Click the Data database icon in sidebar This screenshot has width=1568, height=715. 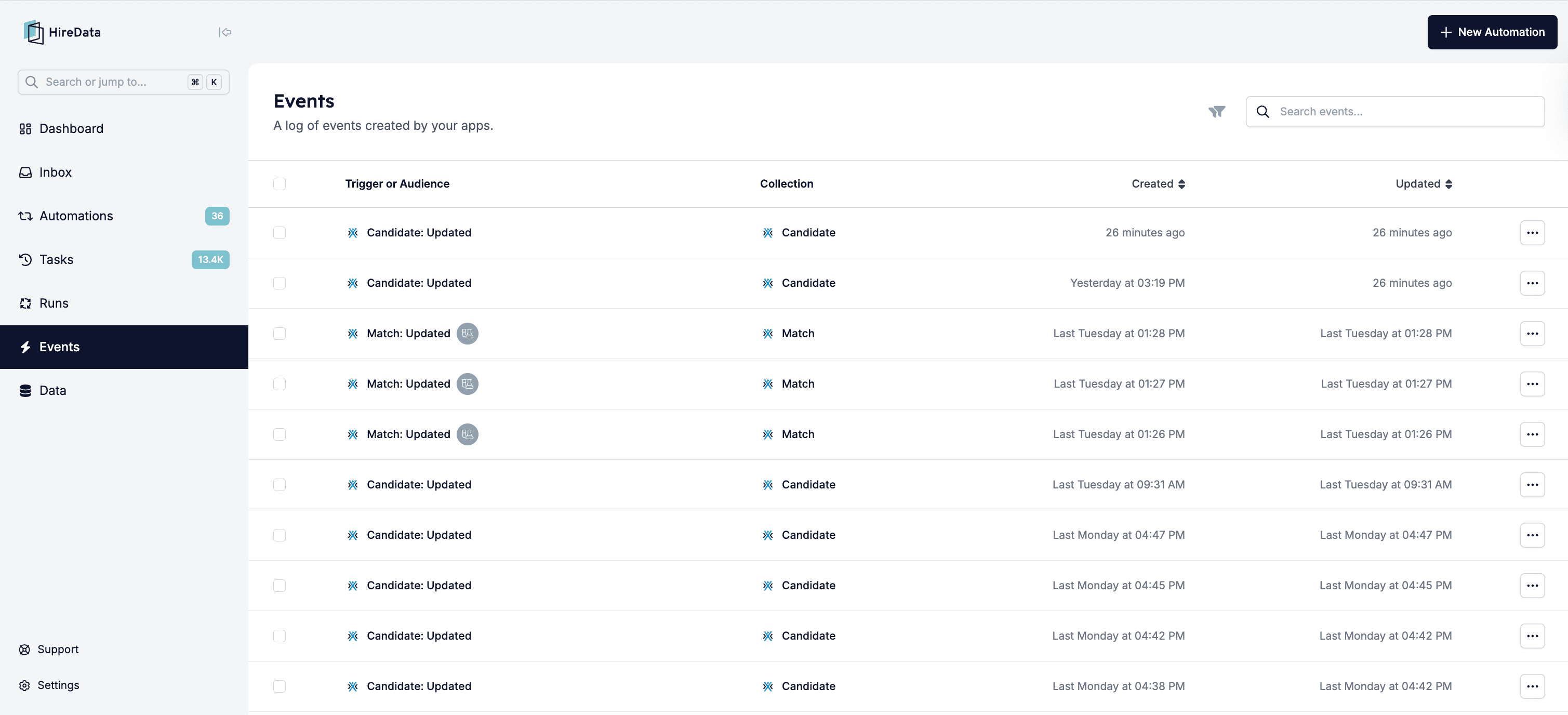tap(25, 391)
